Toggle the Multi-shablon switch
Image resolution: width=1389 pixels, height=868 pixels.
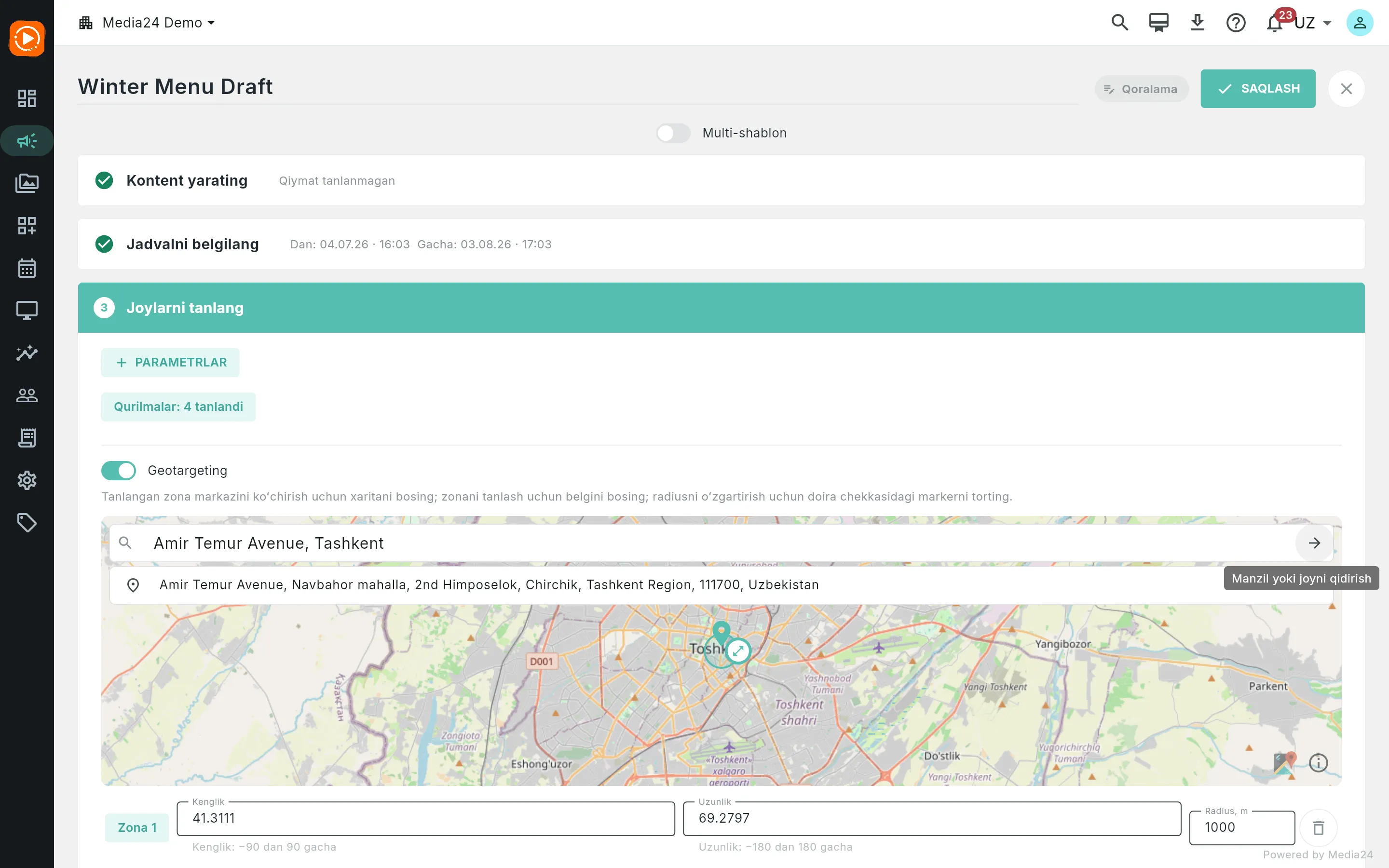(x=673, y=133)
